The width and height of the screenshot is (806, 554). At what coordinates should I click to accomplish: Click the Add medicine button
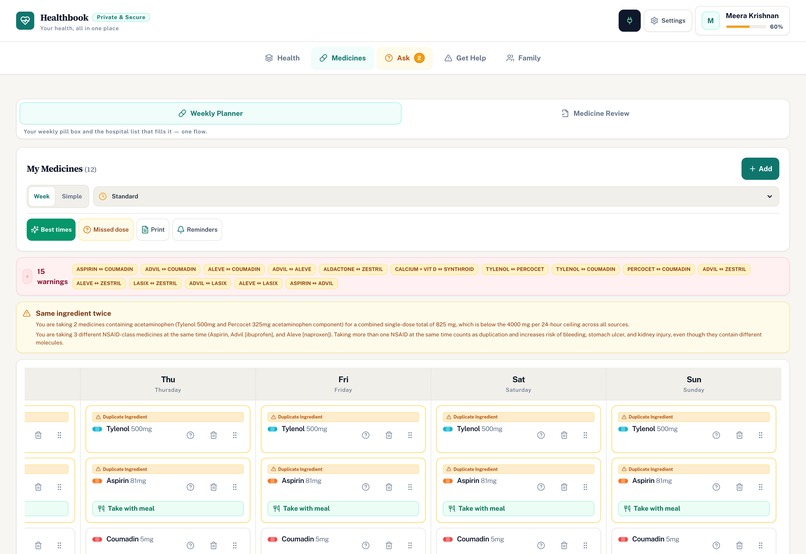point(760,169)
